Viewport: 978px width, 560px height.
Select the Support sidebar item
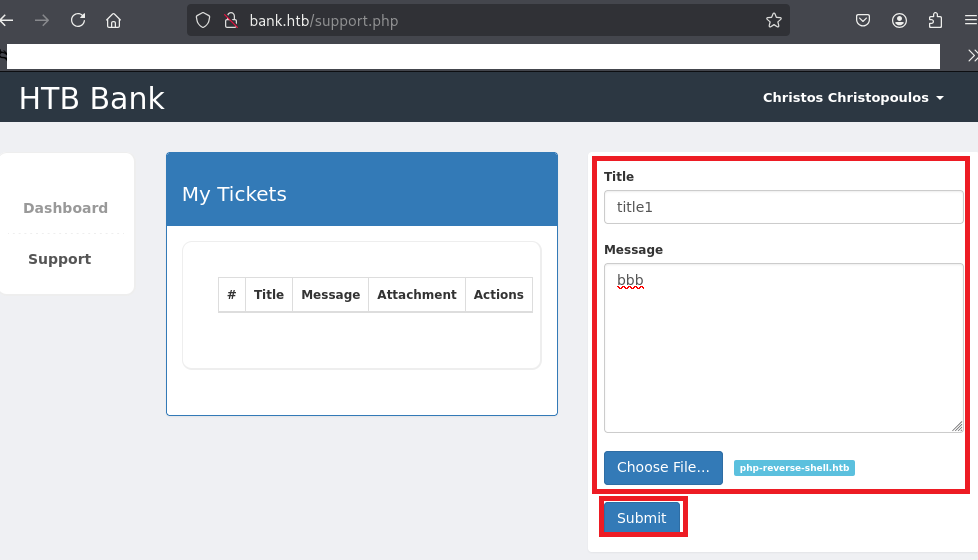click(x=59, y=259)
